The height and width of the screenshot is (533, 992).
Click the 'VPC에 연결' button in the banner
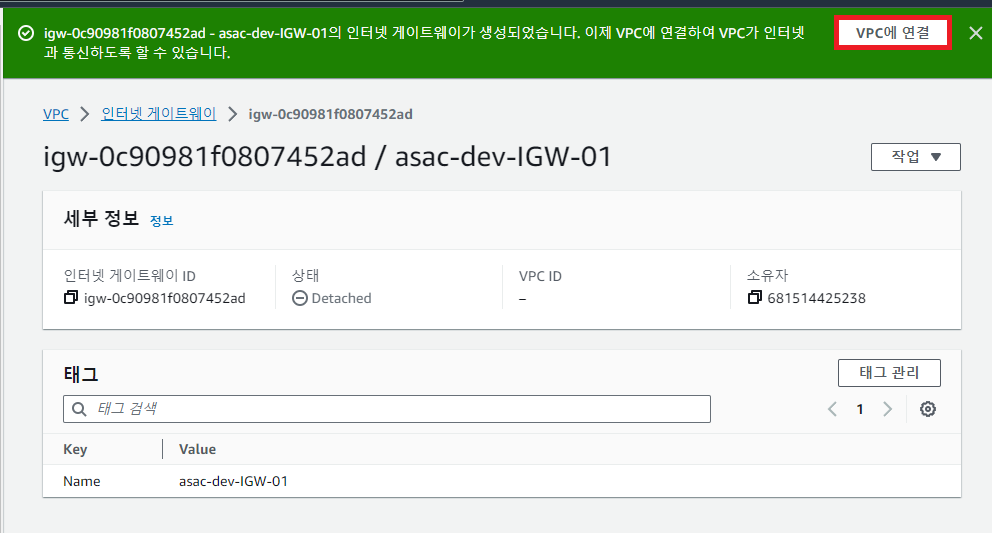893,33
